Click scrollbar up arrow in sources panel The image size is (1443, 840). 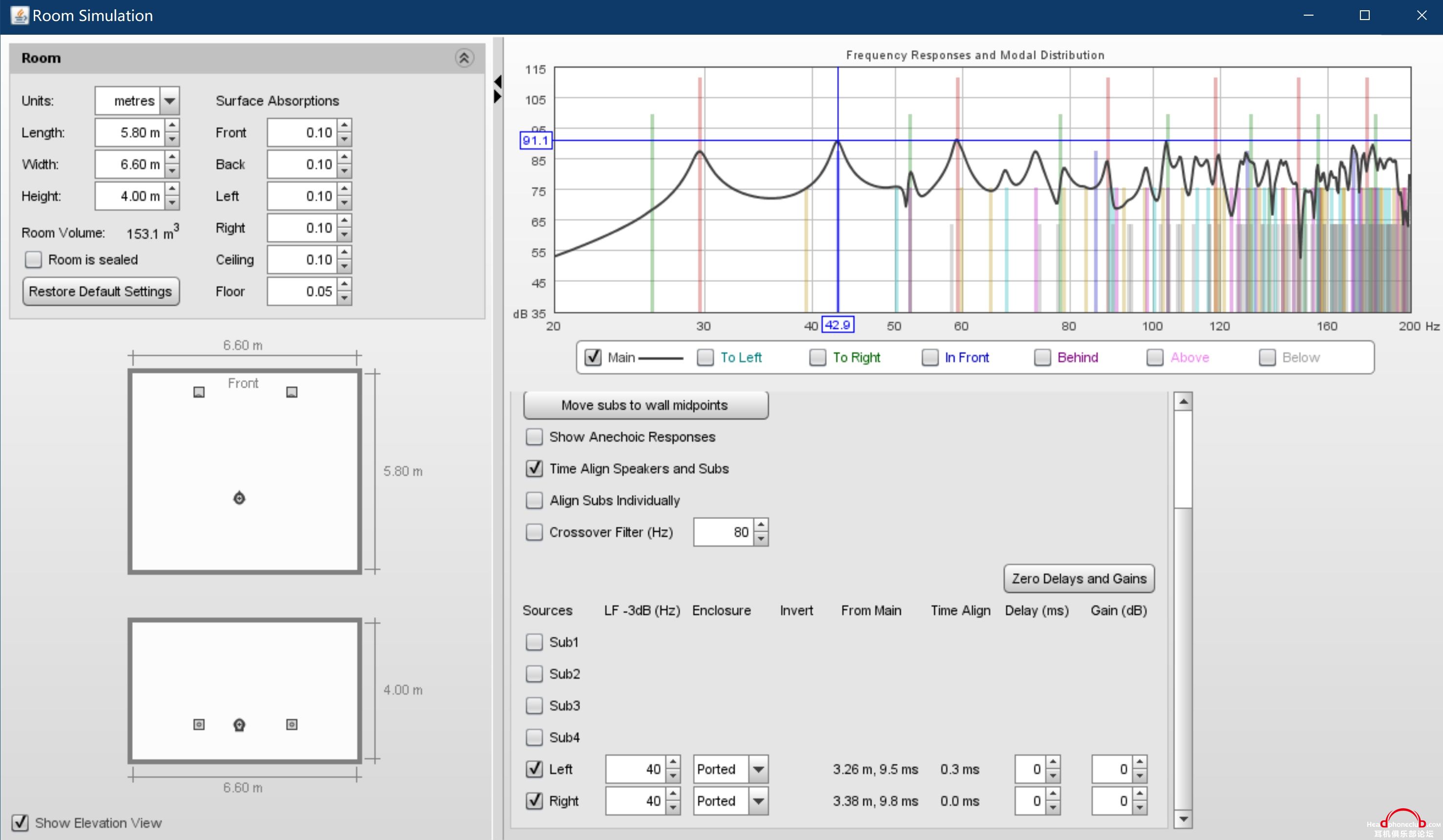pyautogui.click(x=1183, y=402)
